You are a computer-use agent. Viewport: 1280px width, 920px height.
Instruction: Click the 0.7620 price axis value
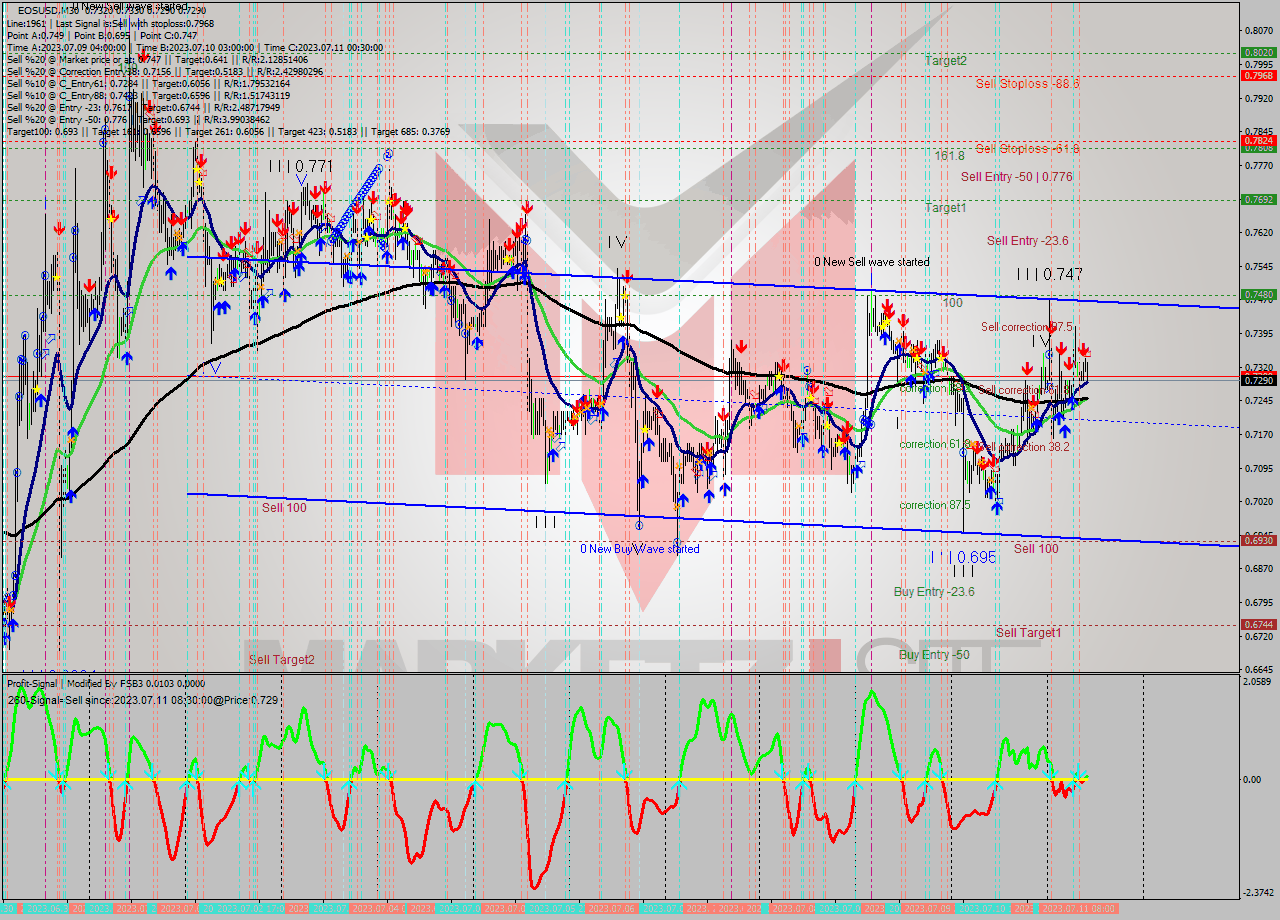[1258, 233]
